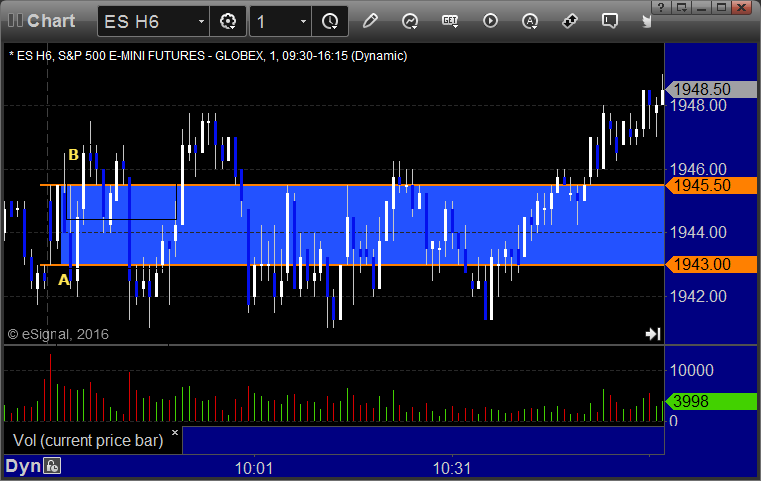Image resolution: width=761 pixels, height=481 pixels.
Task: Click the yellow A annotation label
Action: pos(64,280)
